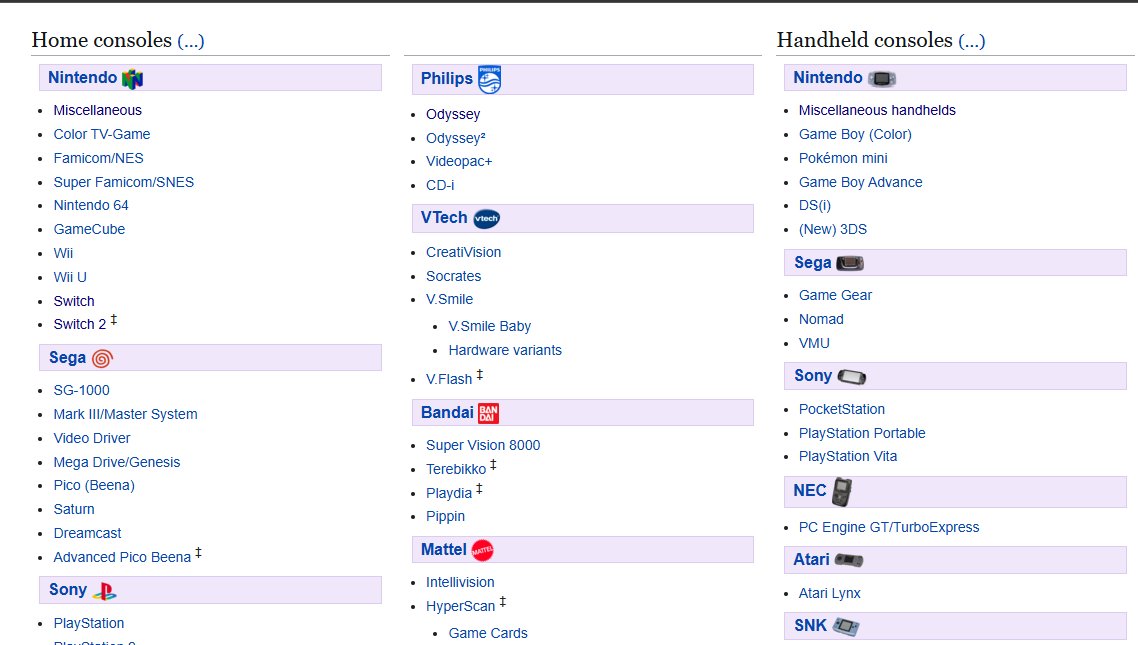Open Mega Drive/Genesis link
This screenshot has width=1138, height=645.
tap(117, 462)
